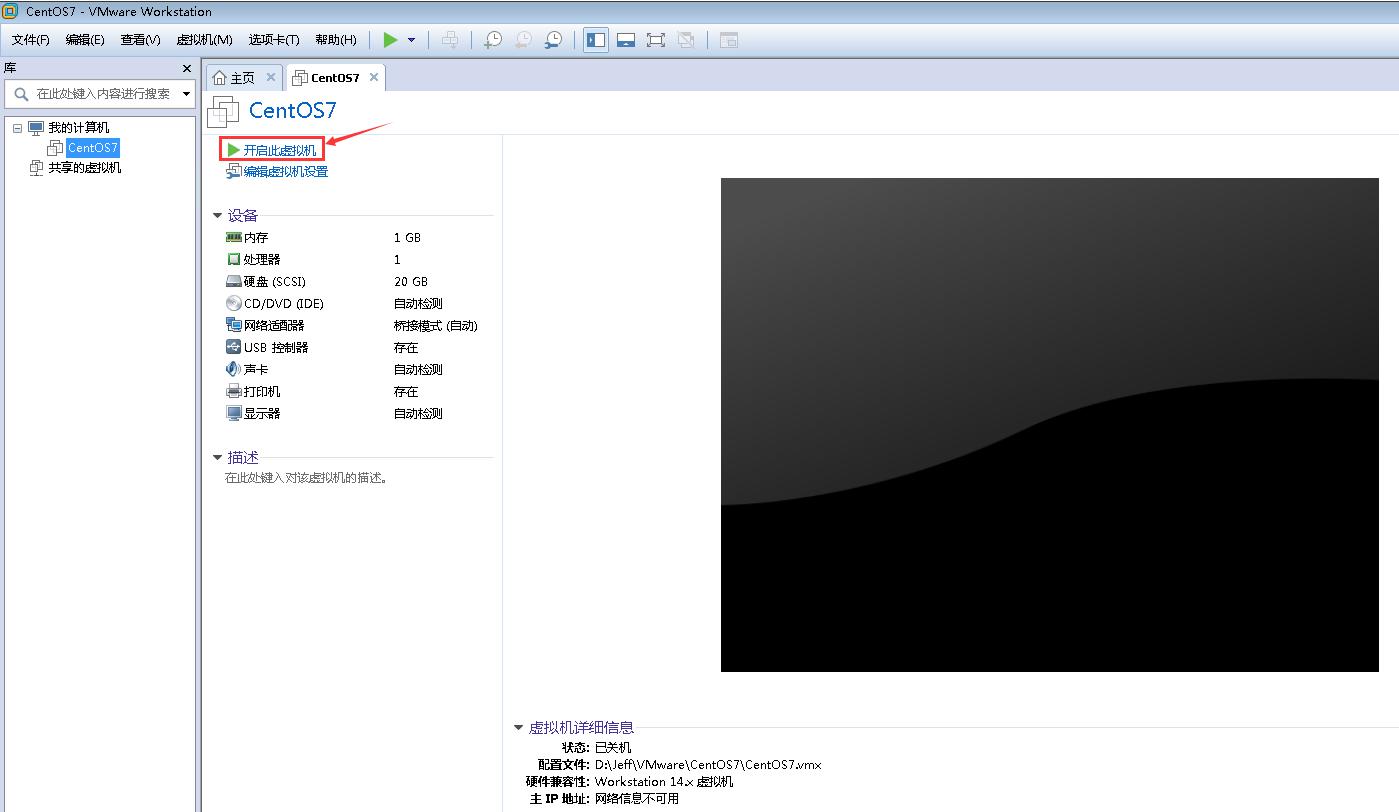Collapse the 设备 section

[x=217, y=215]
